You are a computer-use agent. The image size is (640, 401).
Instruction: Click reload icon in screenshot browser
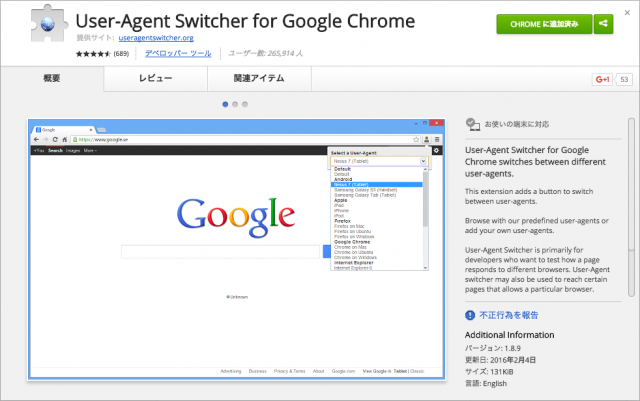57,140
